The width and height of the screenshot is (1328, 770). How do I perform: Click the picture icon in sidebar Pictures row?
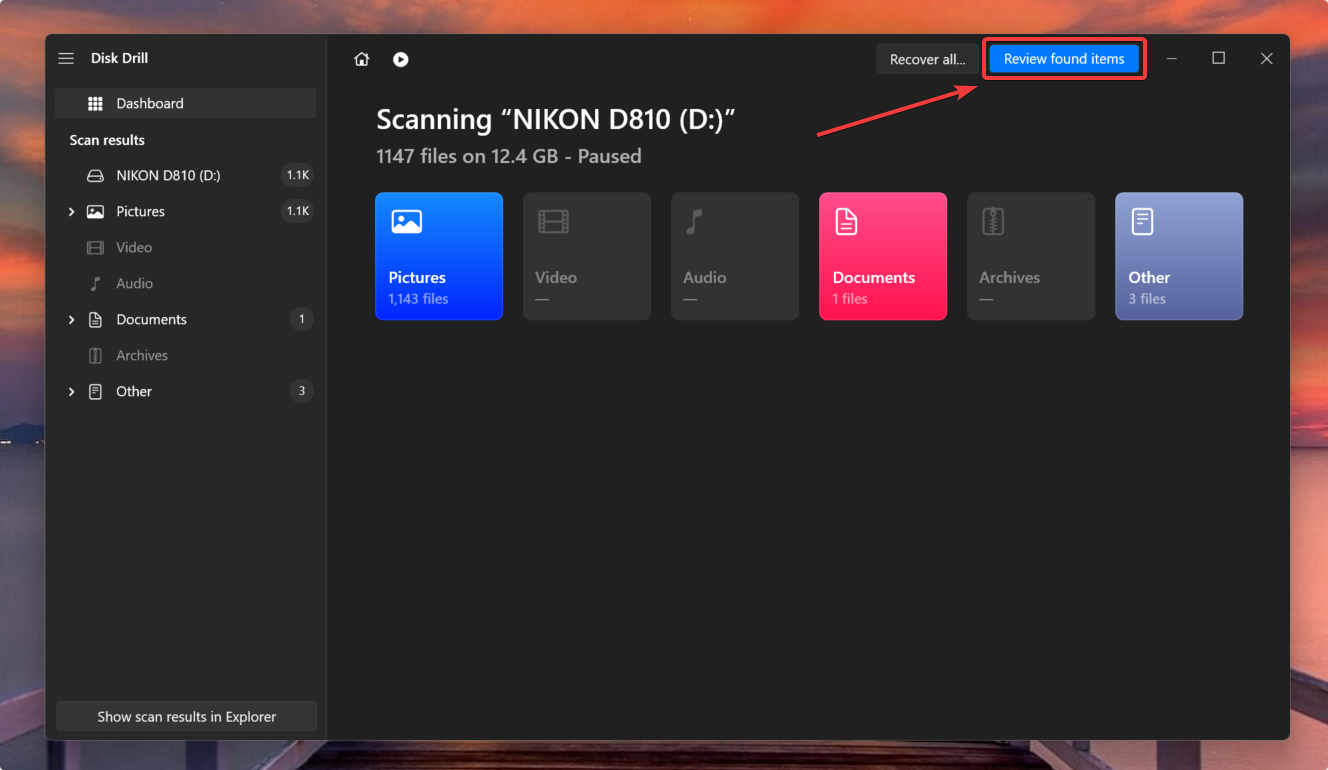(x=95, y=211)
